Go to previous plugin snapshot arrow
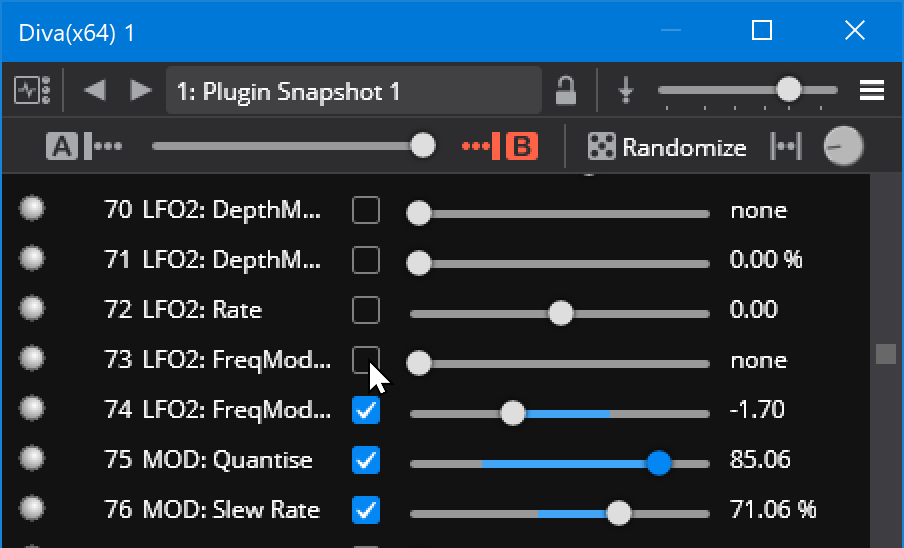904x548 pixels. coord(95,90)
